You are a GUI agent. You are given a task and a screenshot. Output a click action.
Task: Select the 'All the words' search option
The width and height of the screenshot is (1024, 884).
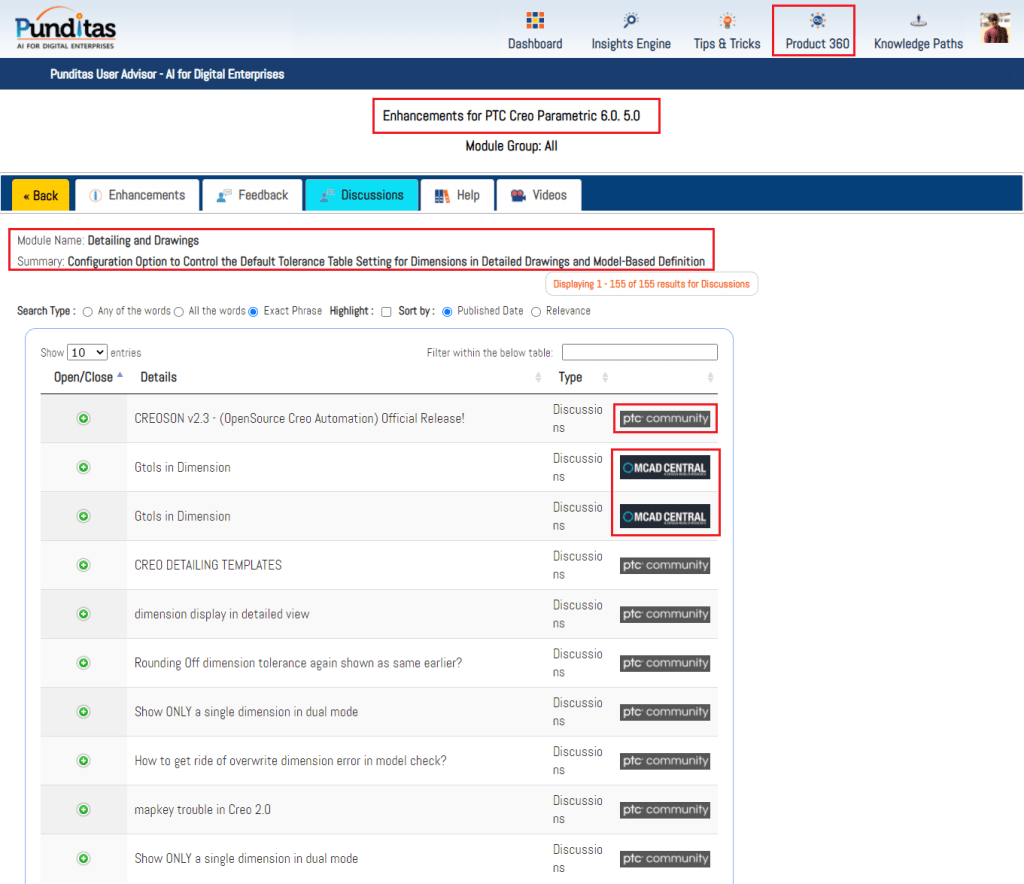(179, 312)
